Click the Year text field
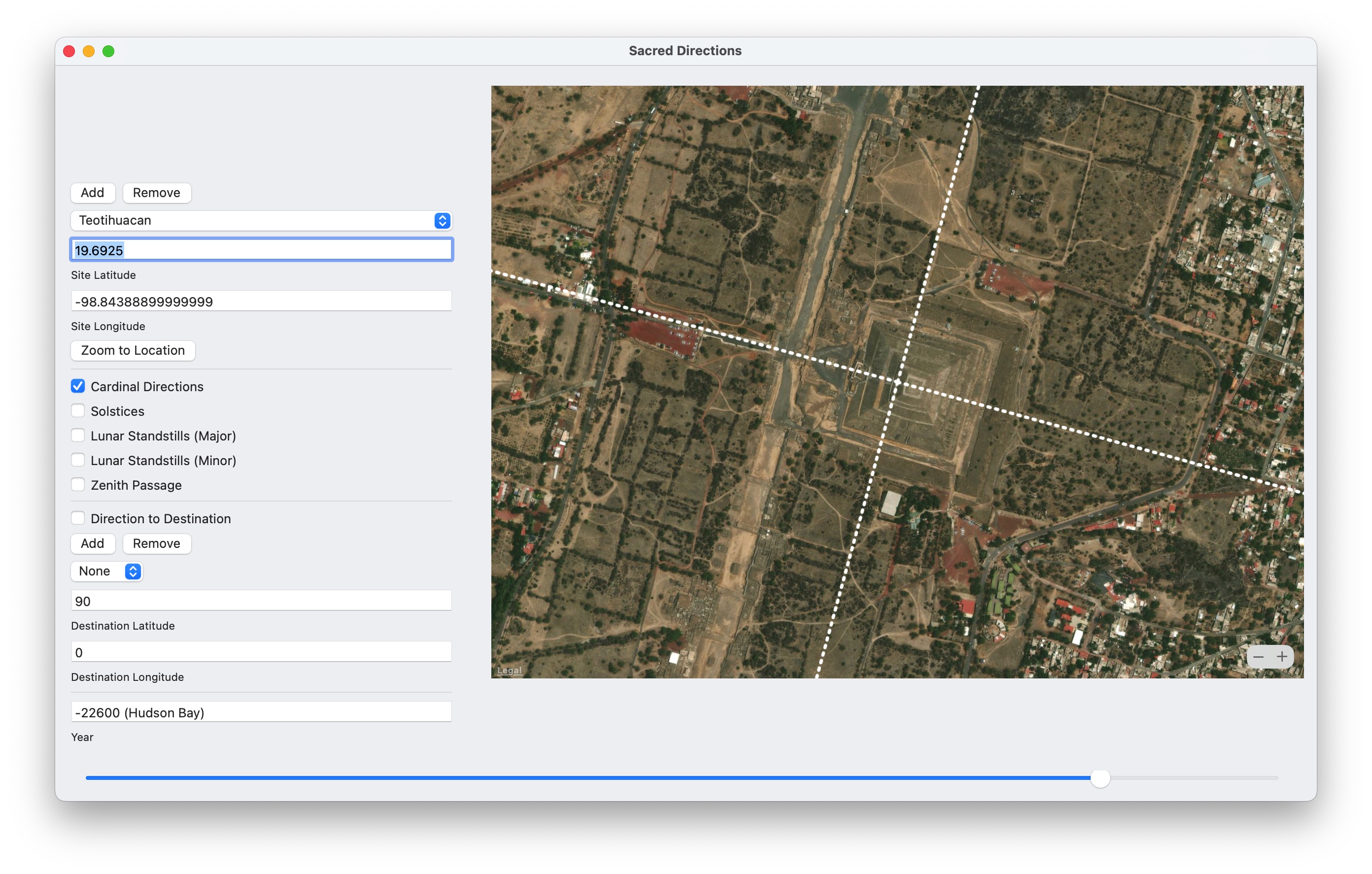Image resolution: width=1372 pixels, height=874 pixels. click(x=261, y=712)
